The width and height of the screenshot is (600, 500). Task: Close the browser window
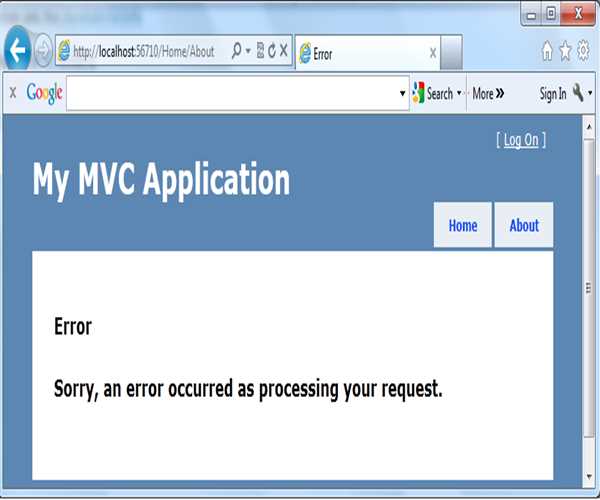click(x=578, y=14)
